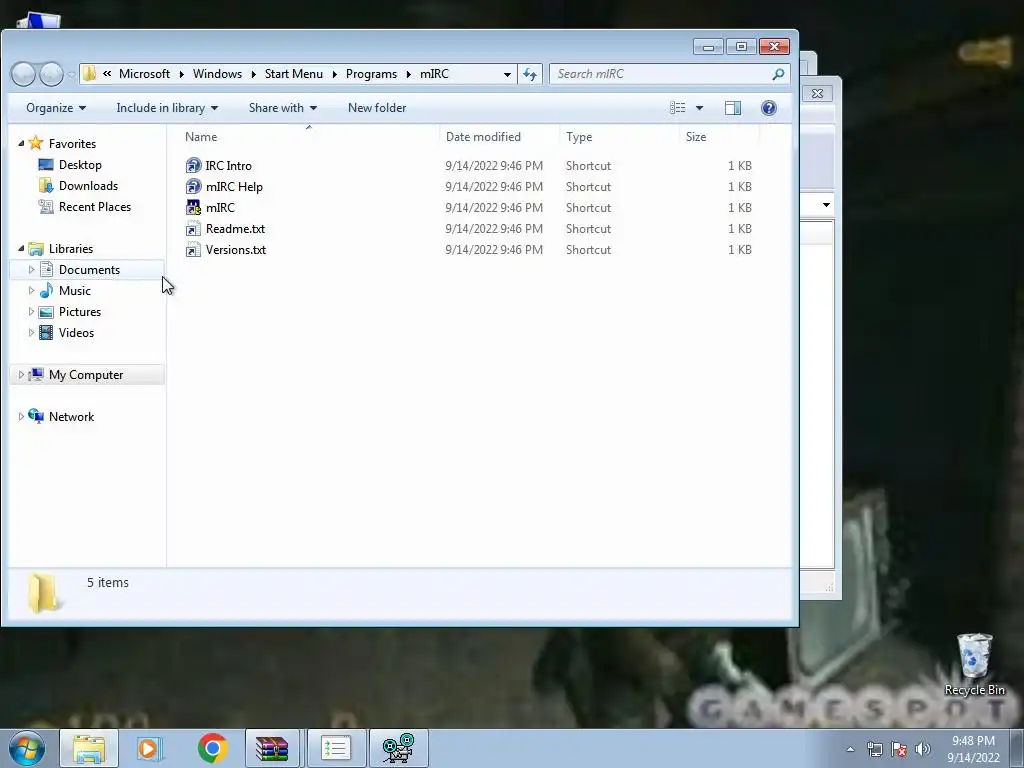Go to Start Menu in address breadcrumb
Viewport: 1024px width, 768px height.
click(294, 74)
